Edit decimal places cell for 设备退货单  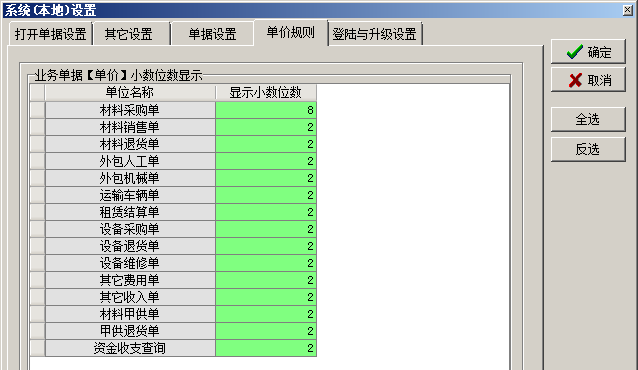[266, 246]
